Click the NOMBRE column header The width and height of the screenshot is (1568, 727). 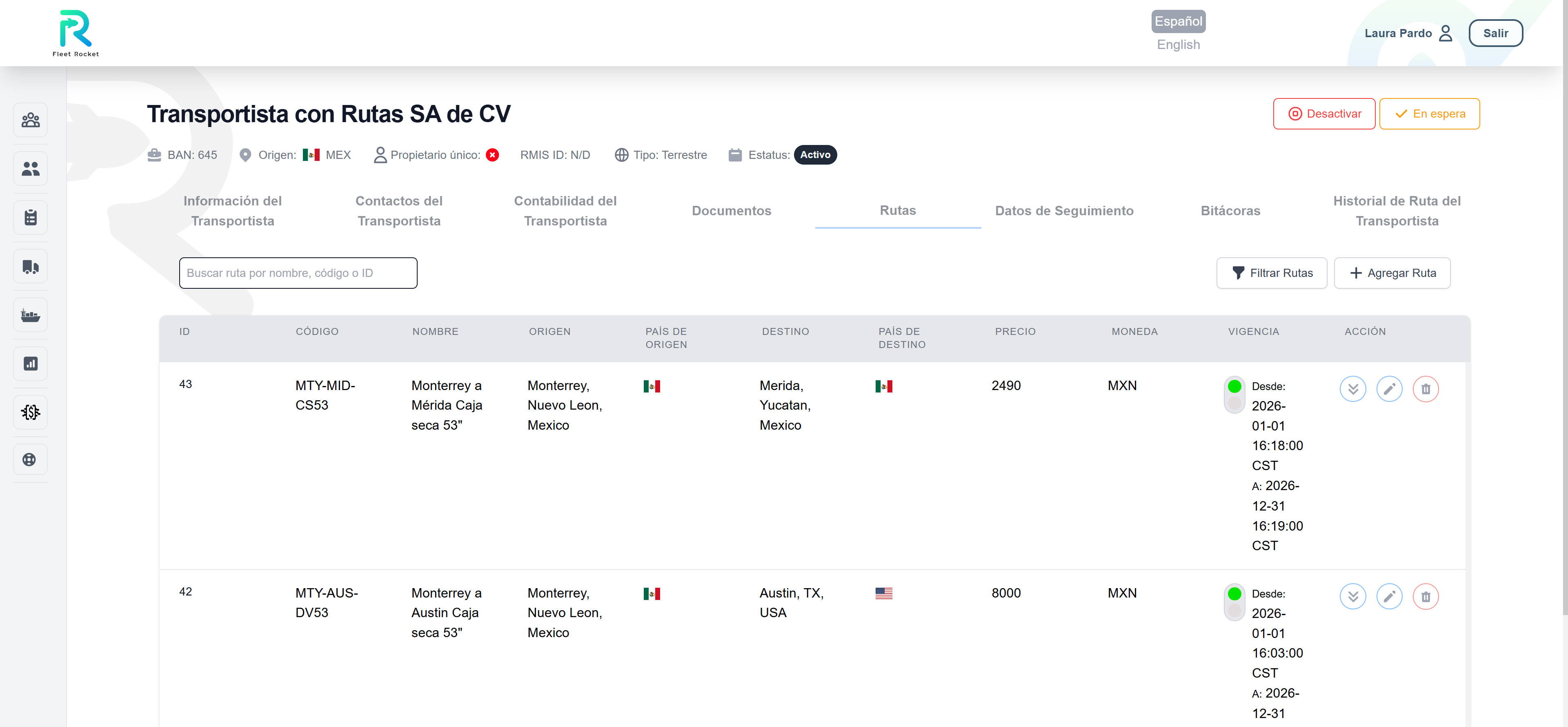click(435, 332)
